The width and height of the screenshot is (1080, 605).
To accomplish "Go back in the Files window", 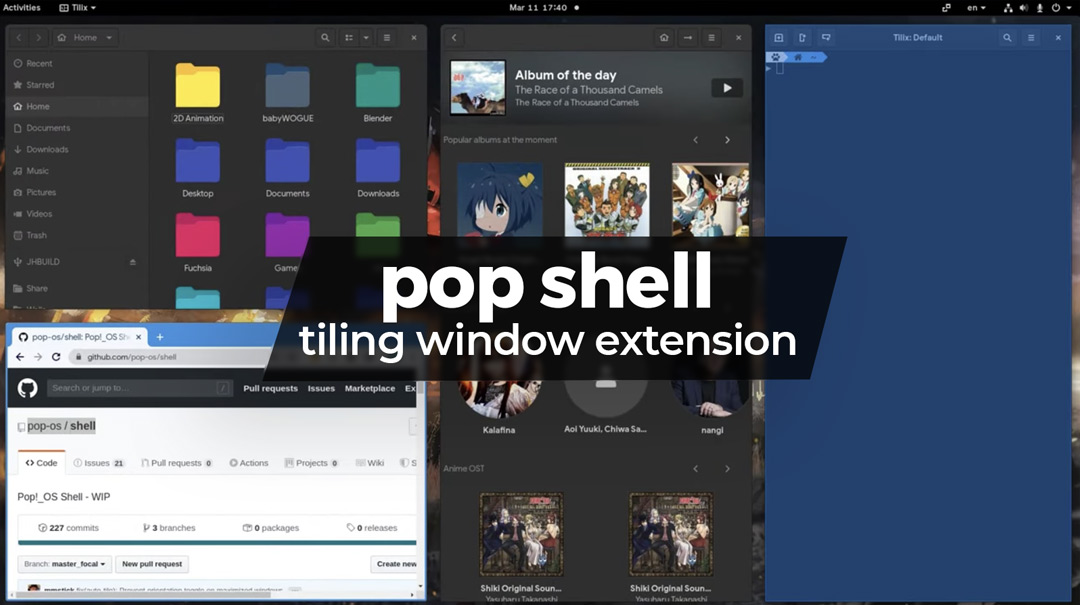I will tap(19, 37).
